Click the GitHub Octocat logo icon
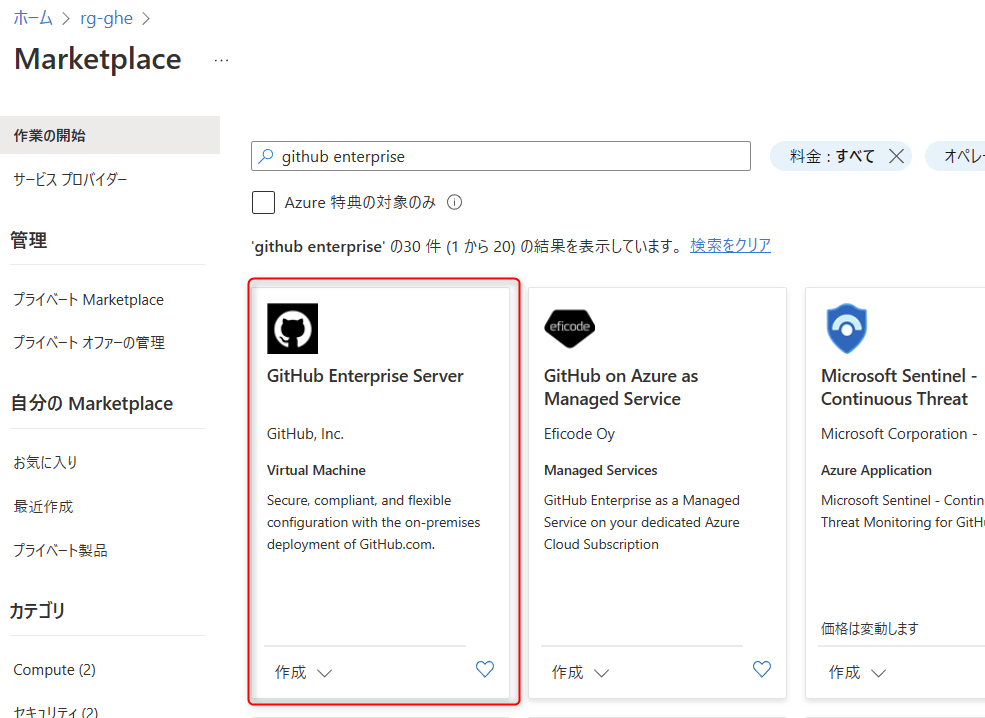The width and height of the screenshot is (985, 718). pyautogui.click(x=292, y=329)
